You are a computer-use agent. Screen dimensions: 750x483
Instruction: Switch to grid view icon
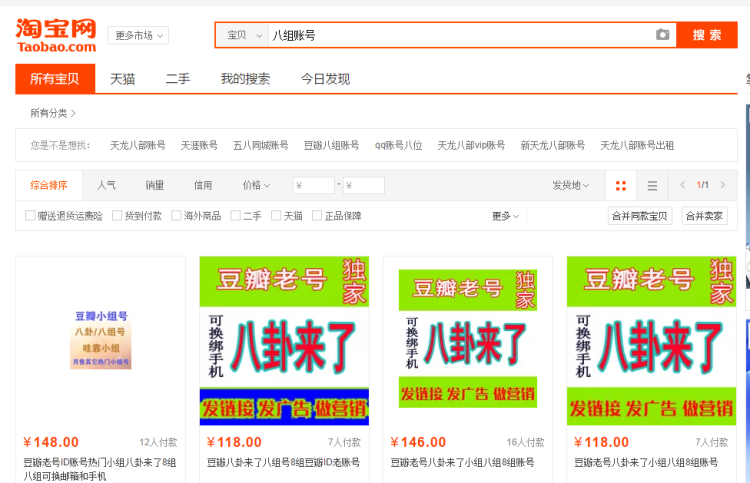pyautogui.click(x=621, y=186)
